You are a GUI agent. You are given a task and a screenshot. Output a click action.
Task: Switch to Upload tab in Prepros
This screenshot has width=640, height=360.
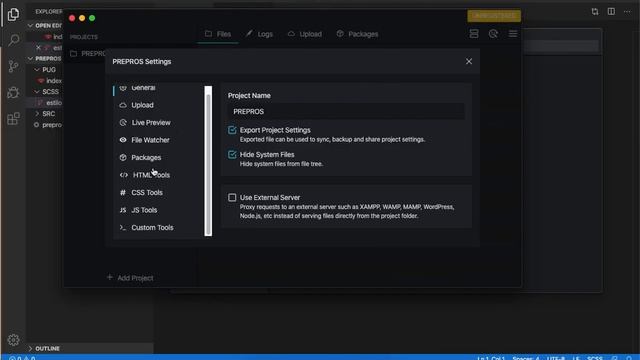[305, 34]
